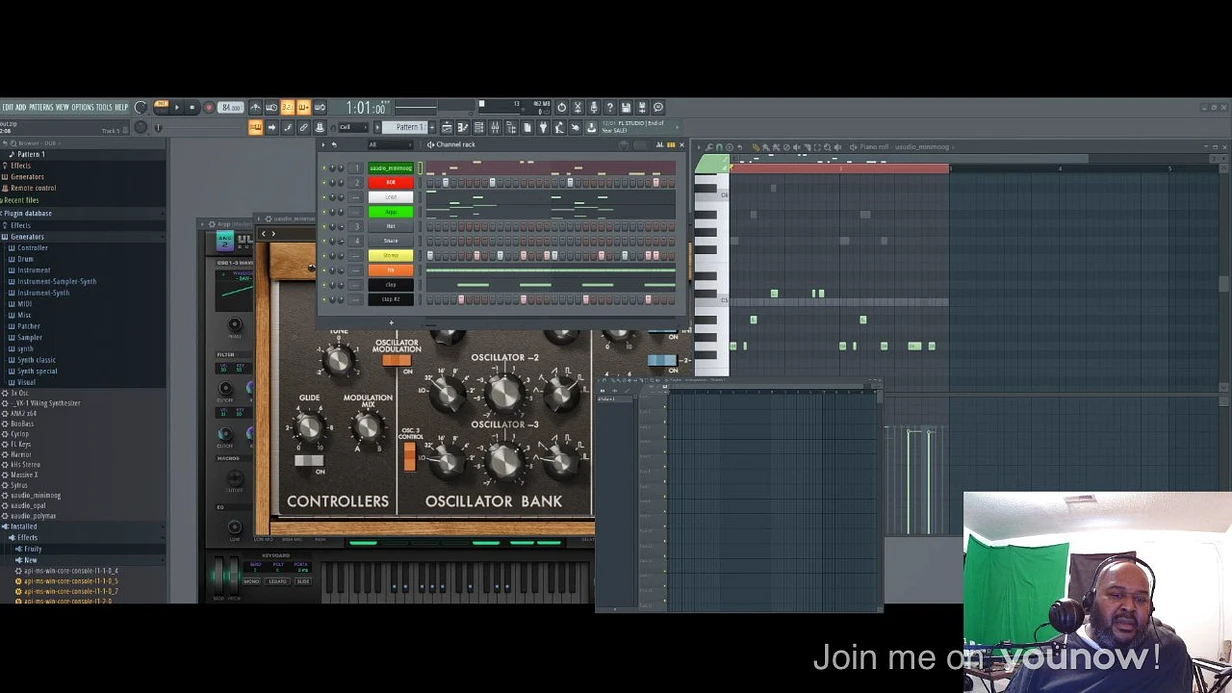This screenshot has height=693, width=1232.
Task: Open the PATTERNS menu
Action: (x=41, y=107)
